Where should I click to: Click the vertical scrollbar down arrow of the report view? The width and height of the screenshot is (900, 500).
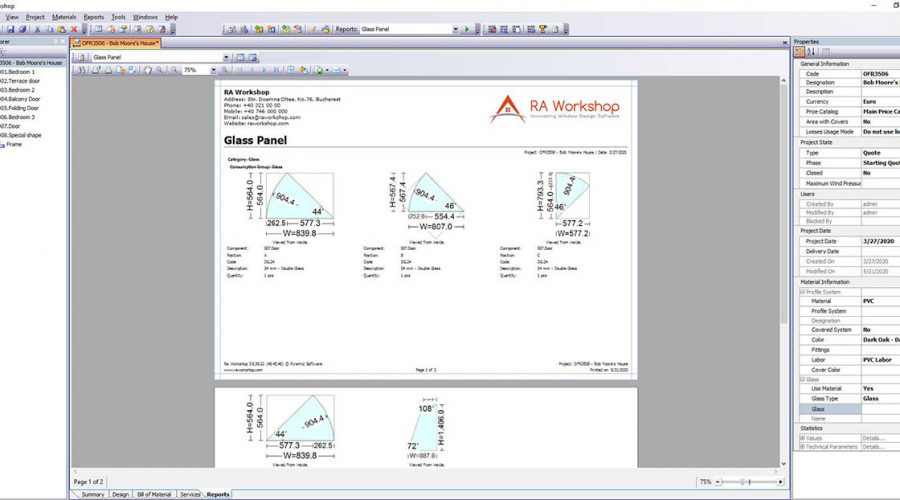click(783, 464)
